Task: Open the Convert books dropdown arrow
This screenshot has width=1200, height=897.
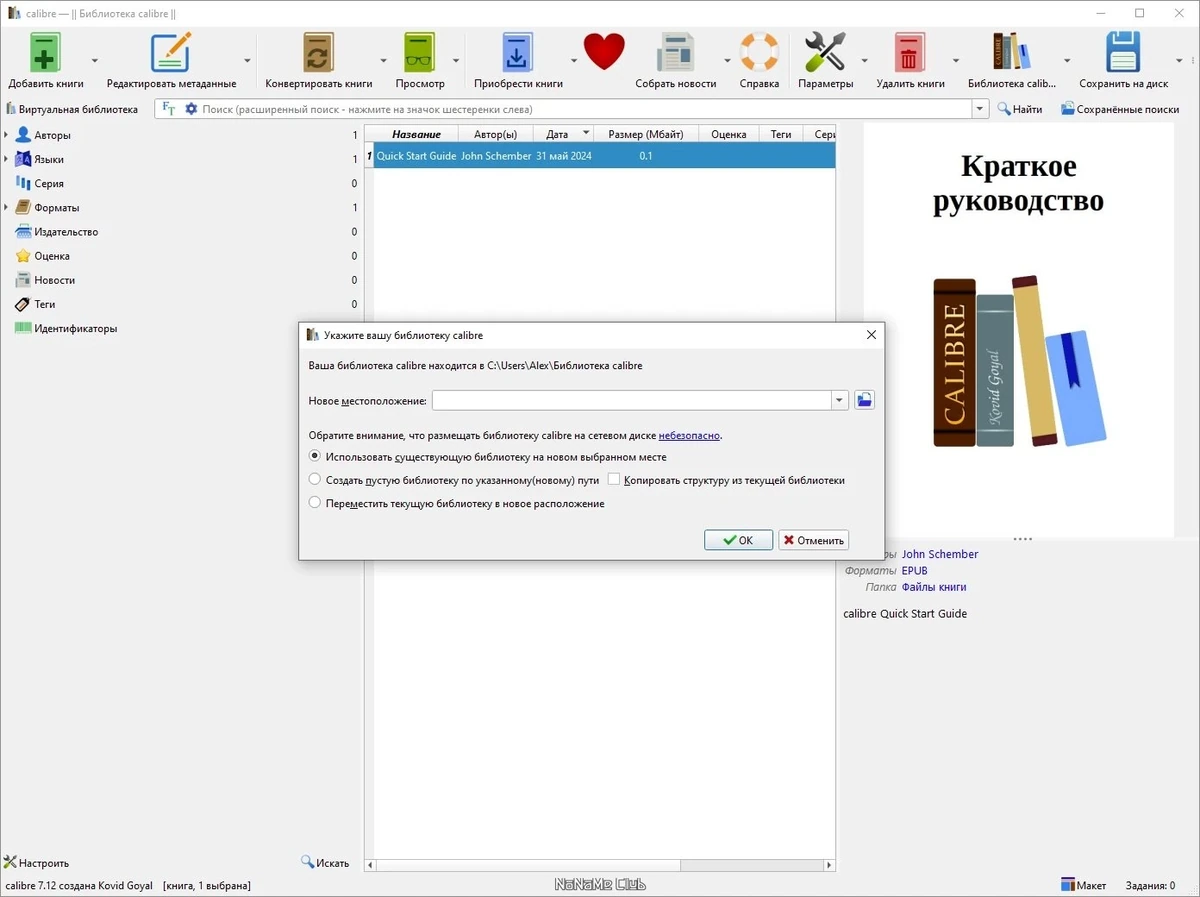Action: (384, 60)
